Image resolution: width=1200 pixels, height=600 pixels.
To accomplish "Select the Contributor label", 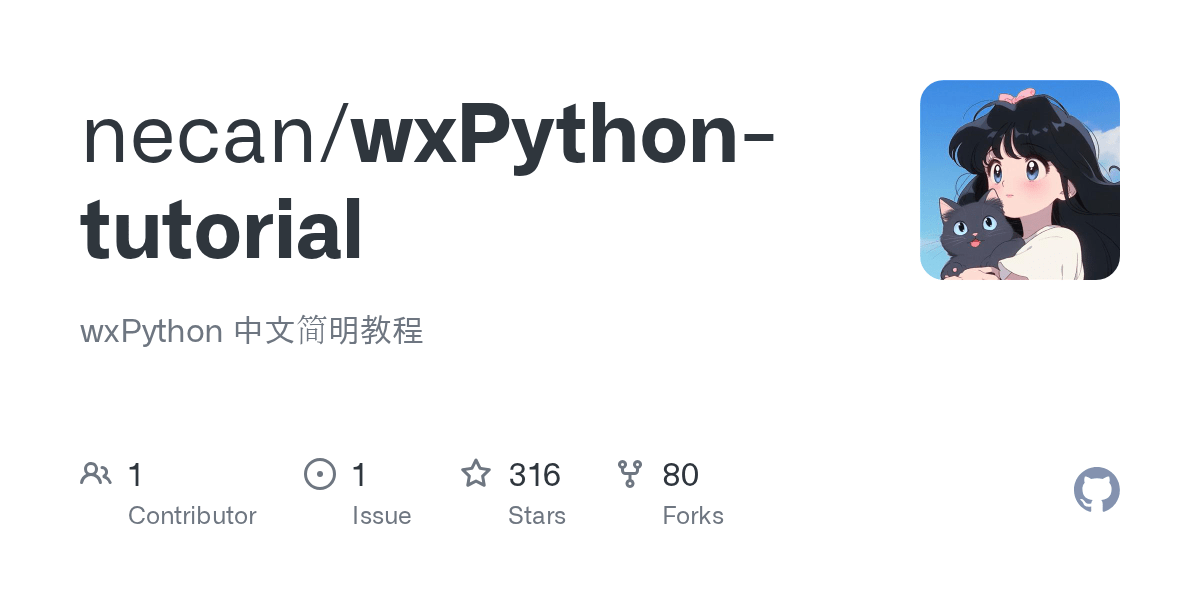I will coord(192,516).
